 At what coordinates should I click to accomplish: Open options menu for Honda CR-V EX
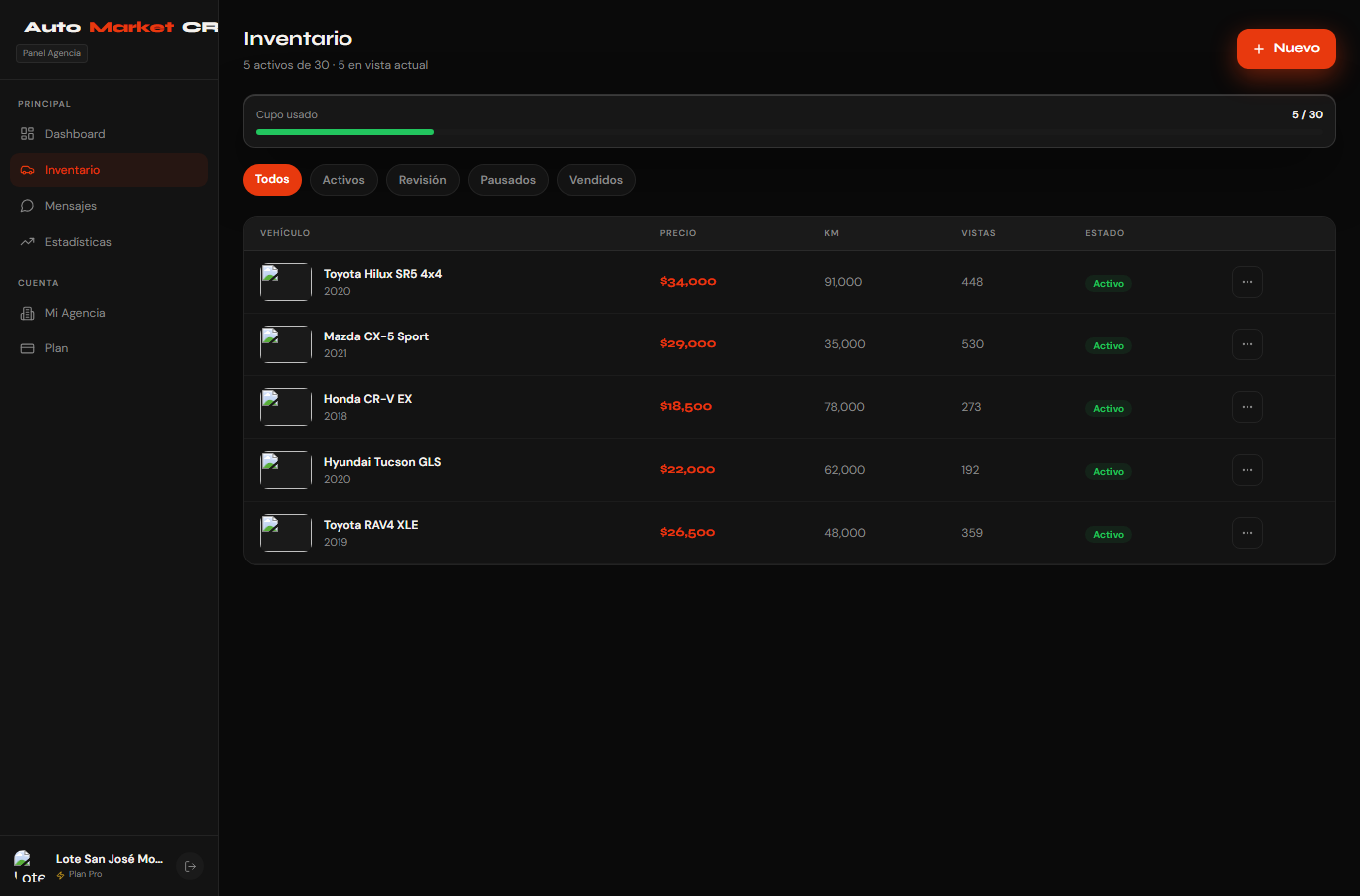(1247, 407)
